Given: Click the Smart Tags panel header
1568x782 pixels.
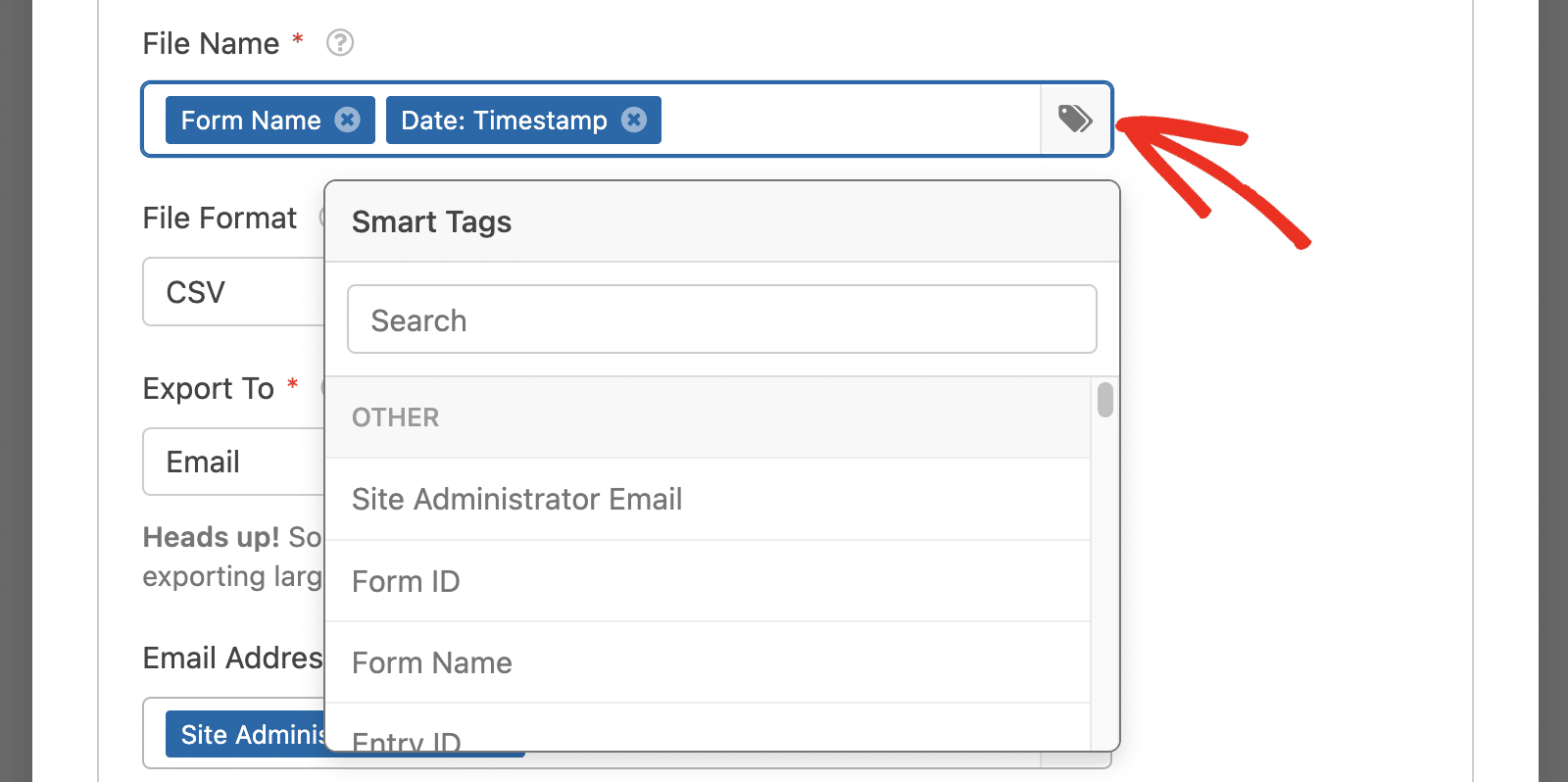Looking at the screenshot, I should pyautogui.click(x=722, y=221).
